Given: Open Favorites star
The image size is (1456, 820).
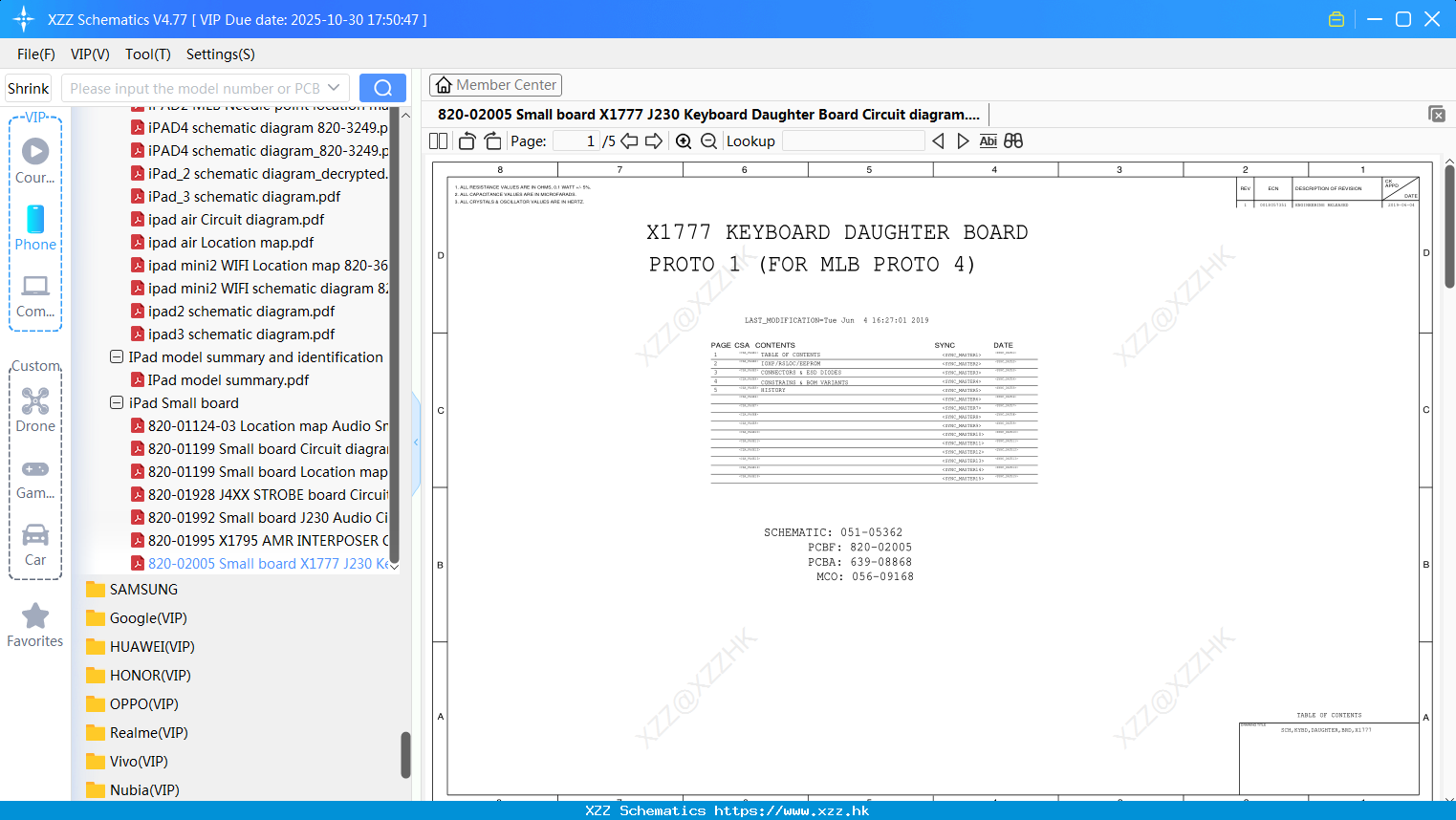Looking at the screenshot, I should pyautogui.click(x=35, y=625).
